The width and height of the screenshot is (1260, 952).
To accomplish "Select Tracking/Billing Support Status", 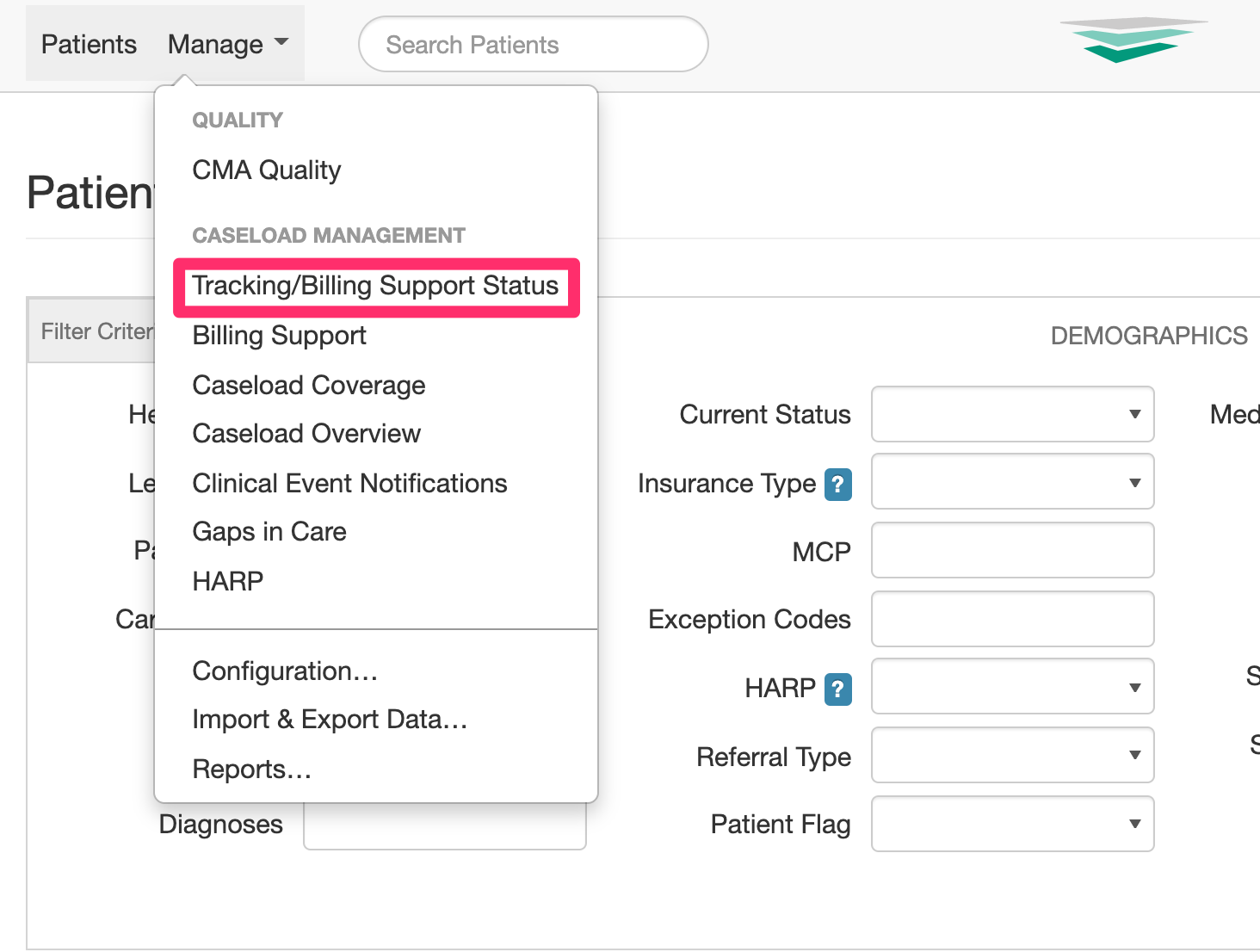I will [376, 287].
